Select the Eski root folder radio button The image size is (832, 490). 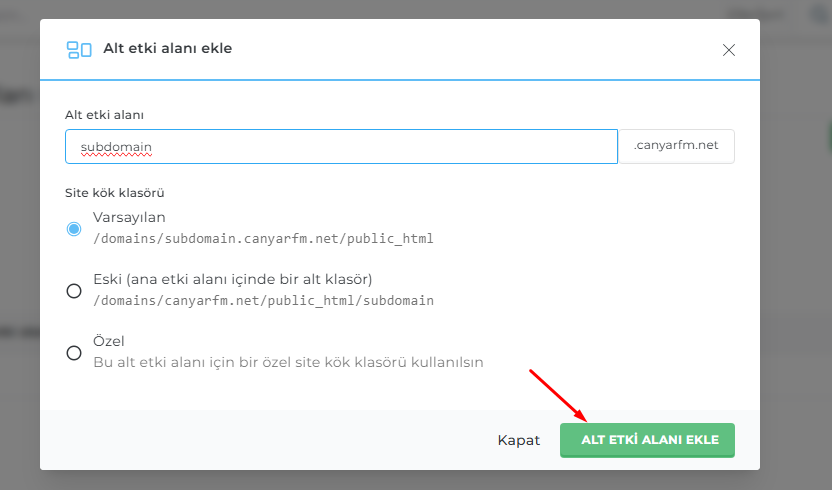click(x=74, y=290)
